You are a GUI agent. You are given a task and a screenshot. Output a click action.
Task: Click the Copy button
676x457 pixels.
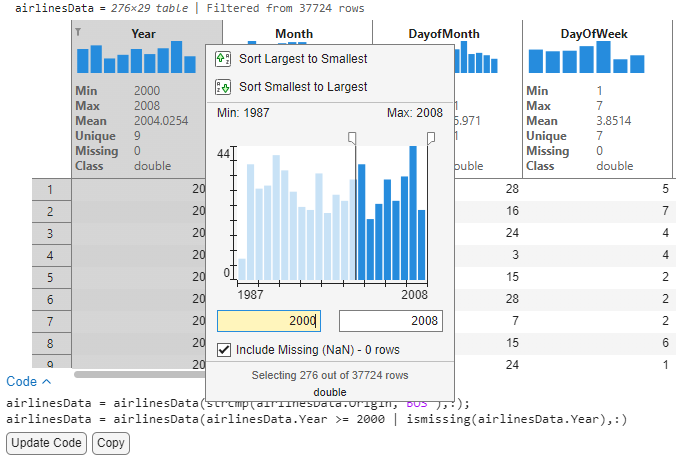pos(111,443)
